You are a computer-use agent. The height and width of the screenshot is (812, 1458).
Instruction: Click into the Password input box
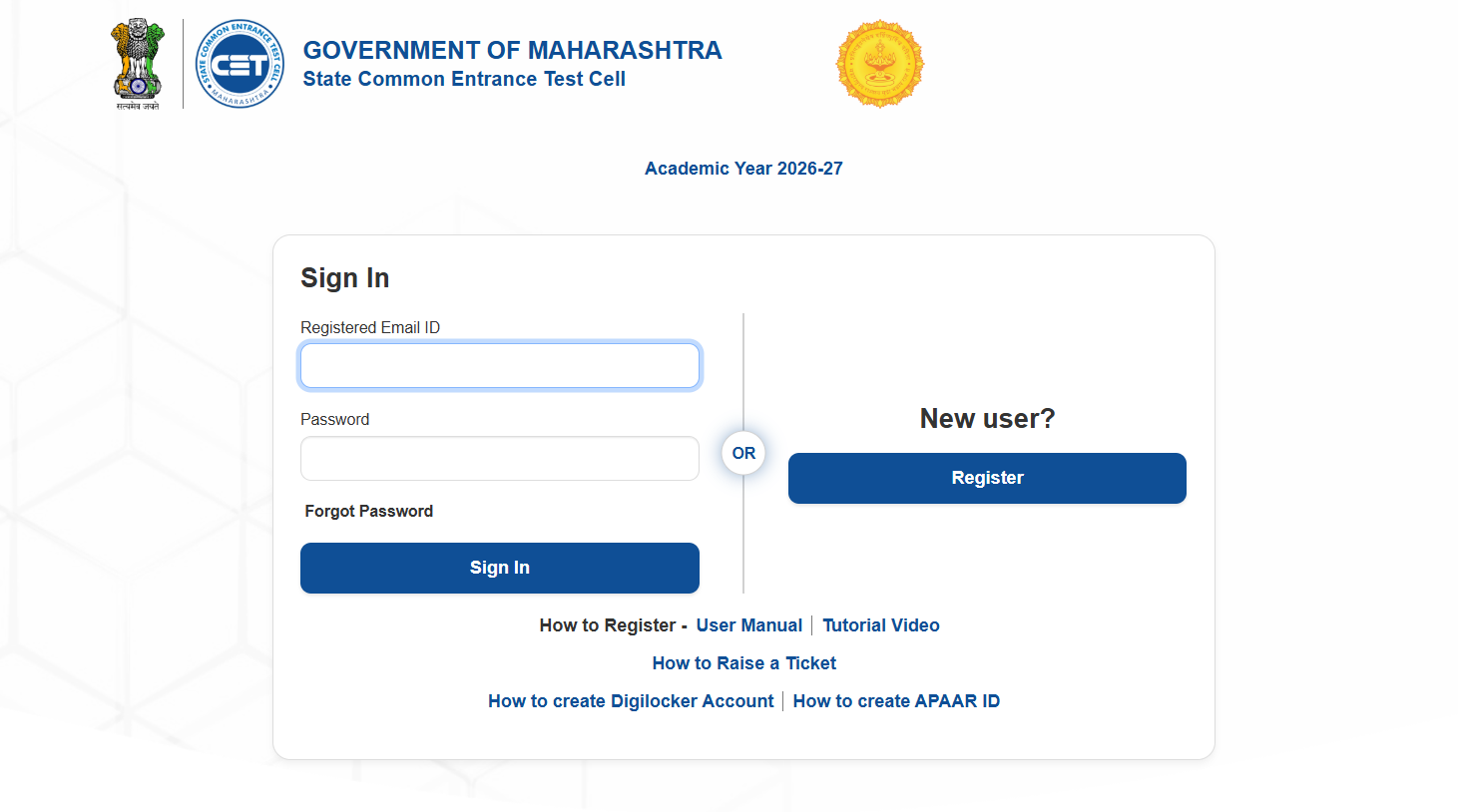coord(500,459)
